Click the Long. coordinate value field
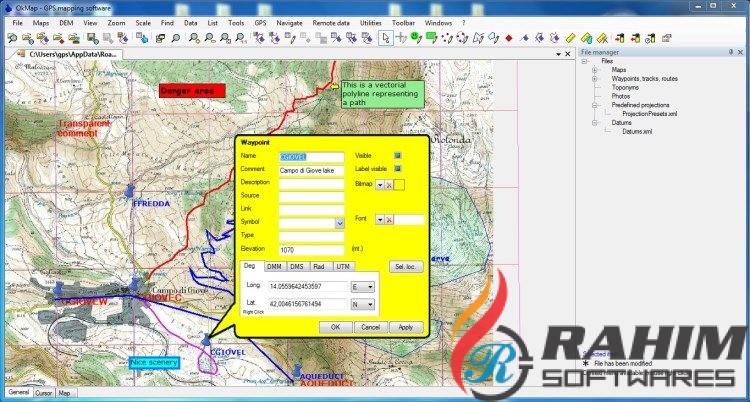The image size is (750, 402). (309, 286)
